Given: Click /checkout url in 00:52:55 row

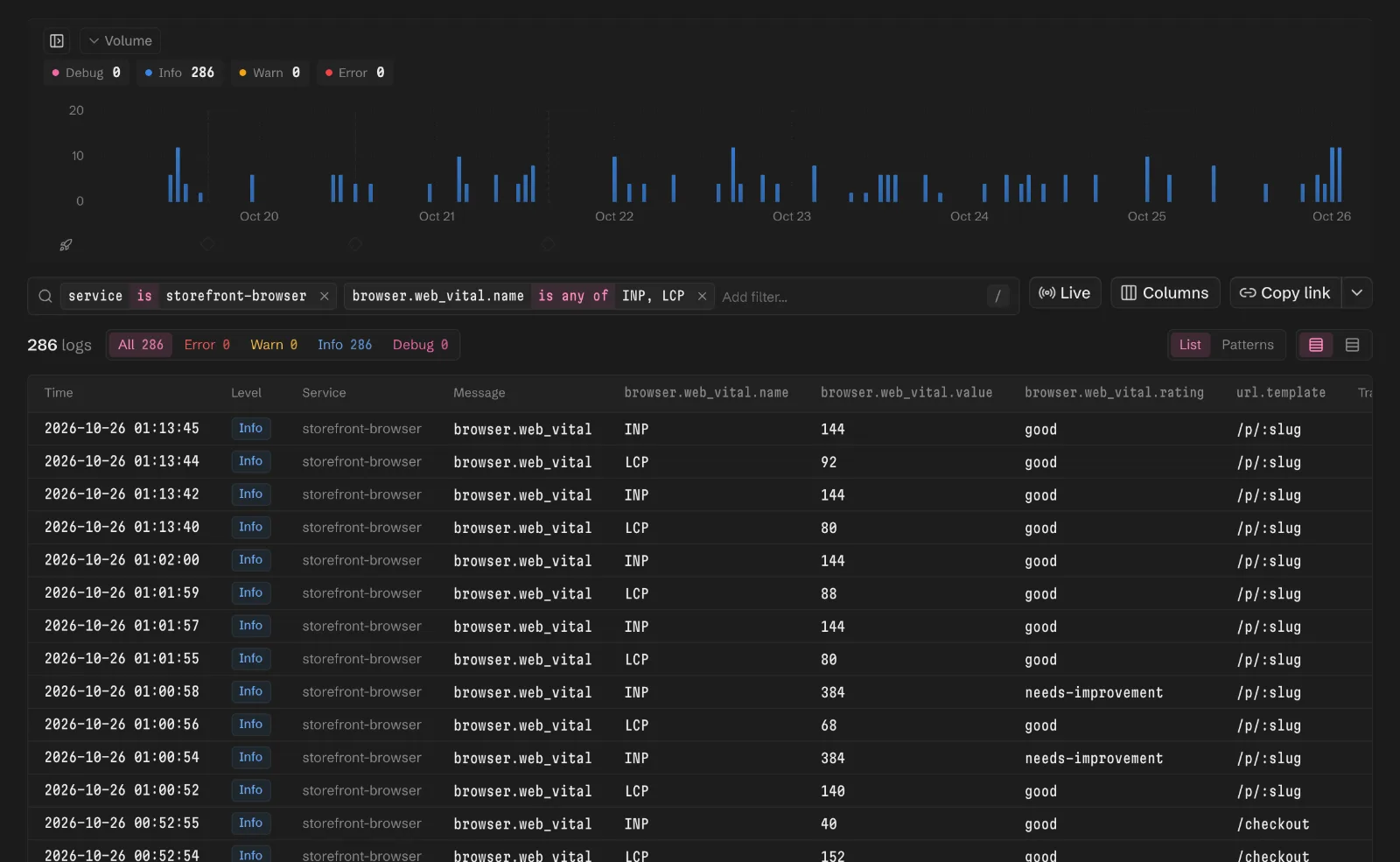Looking at the screenshot, I should (1272, 823).
